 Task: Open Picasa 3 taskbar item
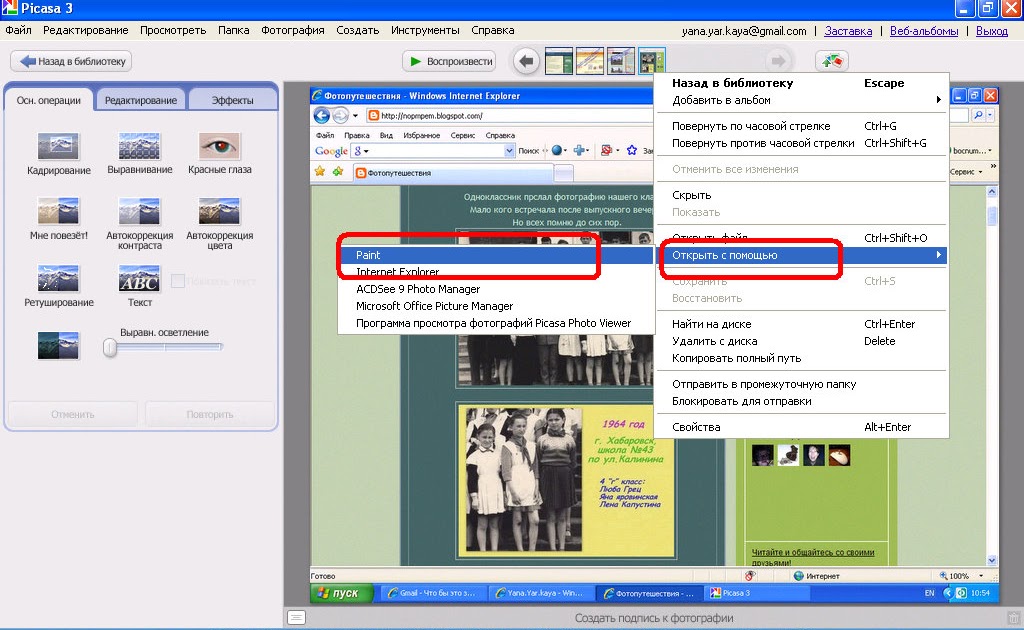tap(758, 593)
